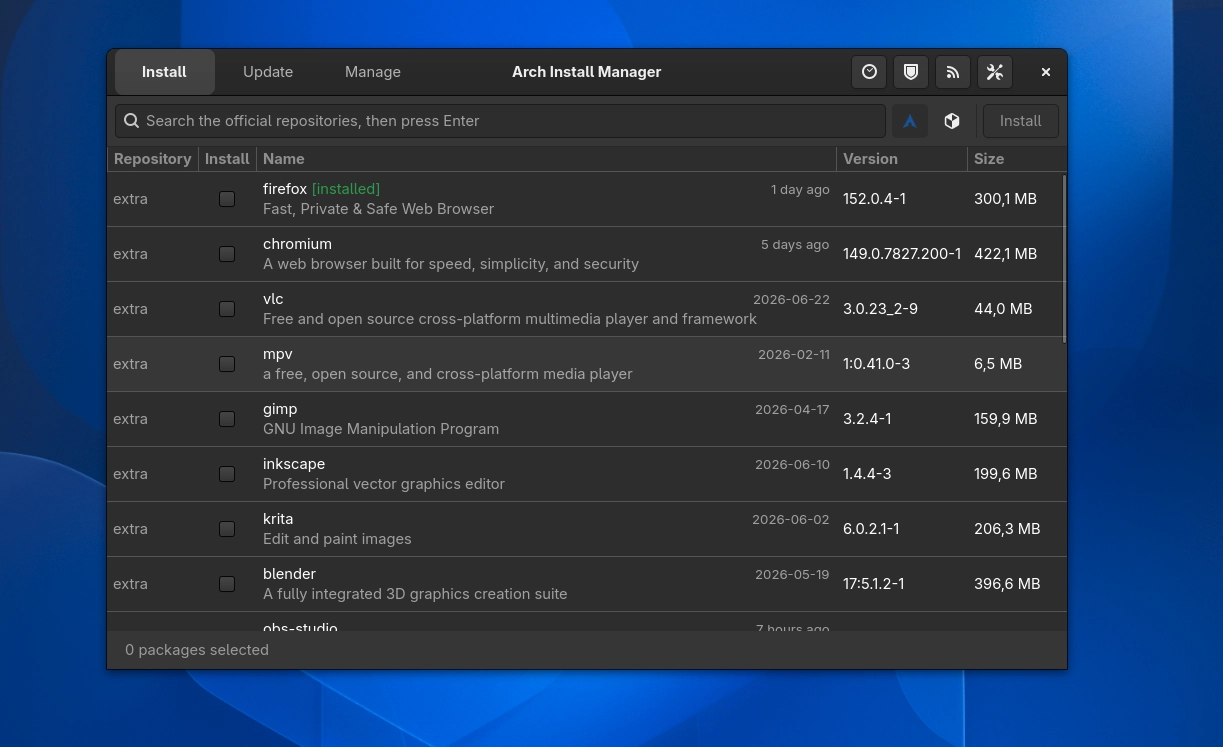
Task: Mark mpv for installation
Action: pos(227,364)
